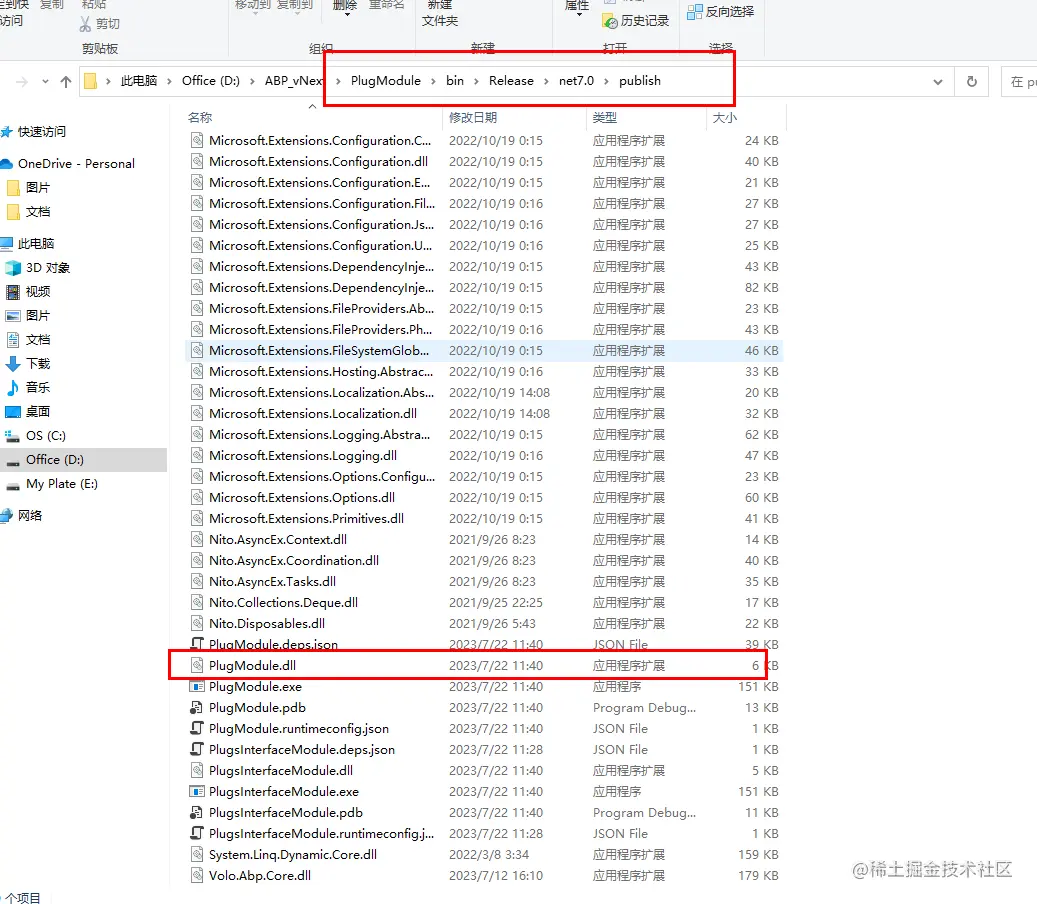Open 下载 folder from sidebar
The height and width of the screenshot is (904, 1037).
(37, 364)
